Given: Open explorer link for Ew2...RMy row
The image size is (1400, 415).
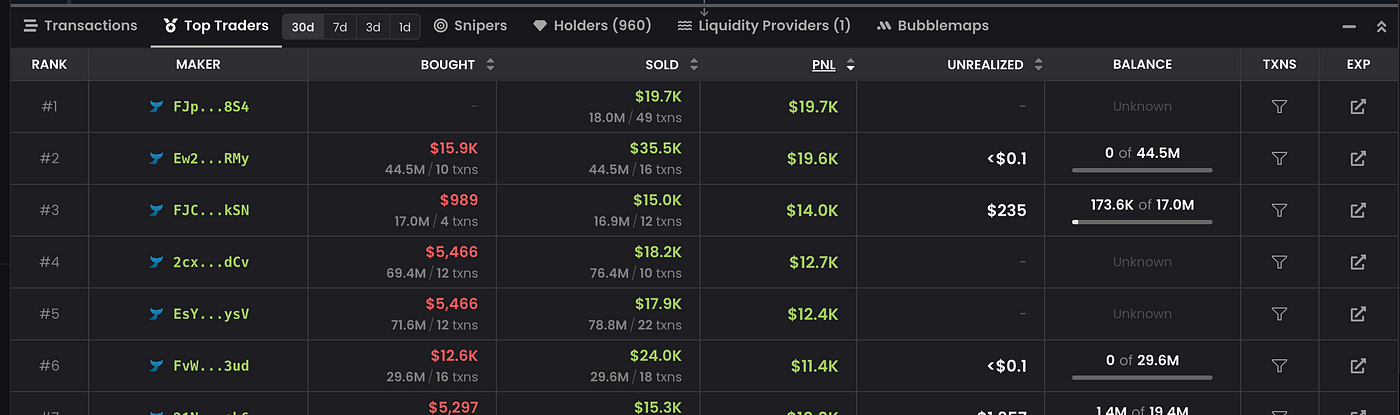Looking at the screenshot, I should point(1358,159).
